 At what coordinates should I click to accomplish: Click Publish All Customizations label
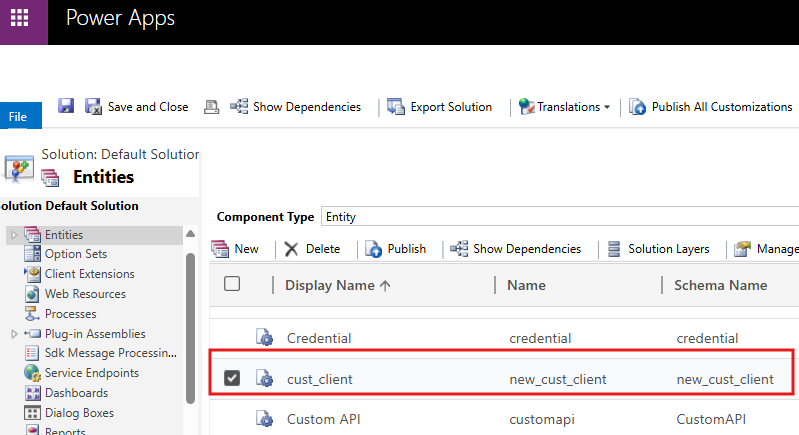click(x=722, y=107)
